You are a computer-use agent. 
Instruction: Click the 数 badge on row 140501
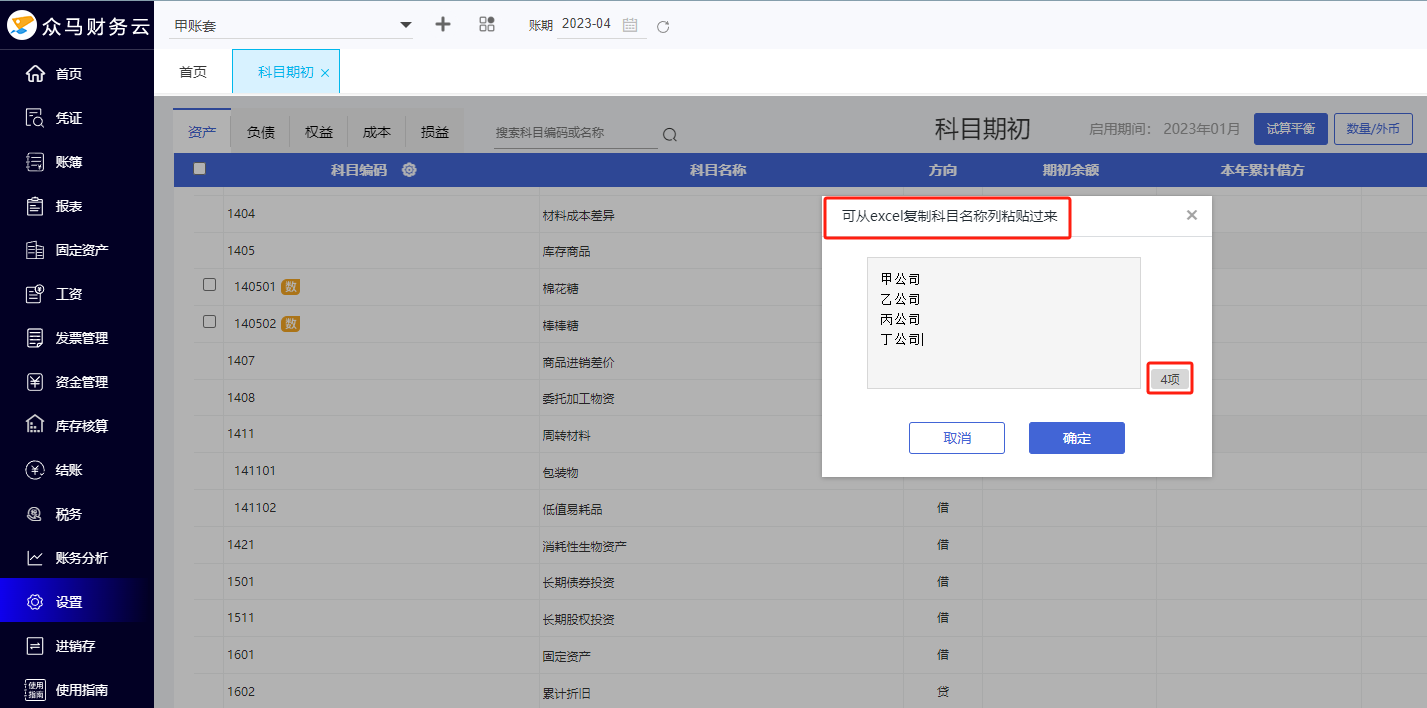pyautogui.click(x=291, y=287)
